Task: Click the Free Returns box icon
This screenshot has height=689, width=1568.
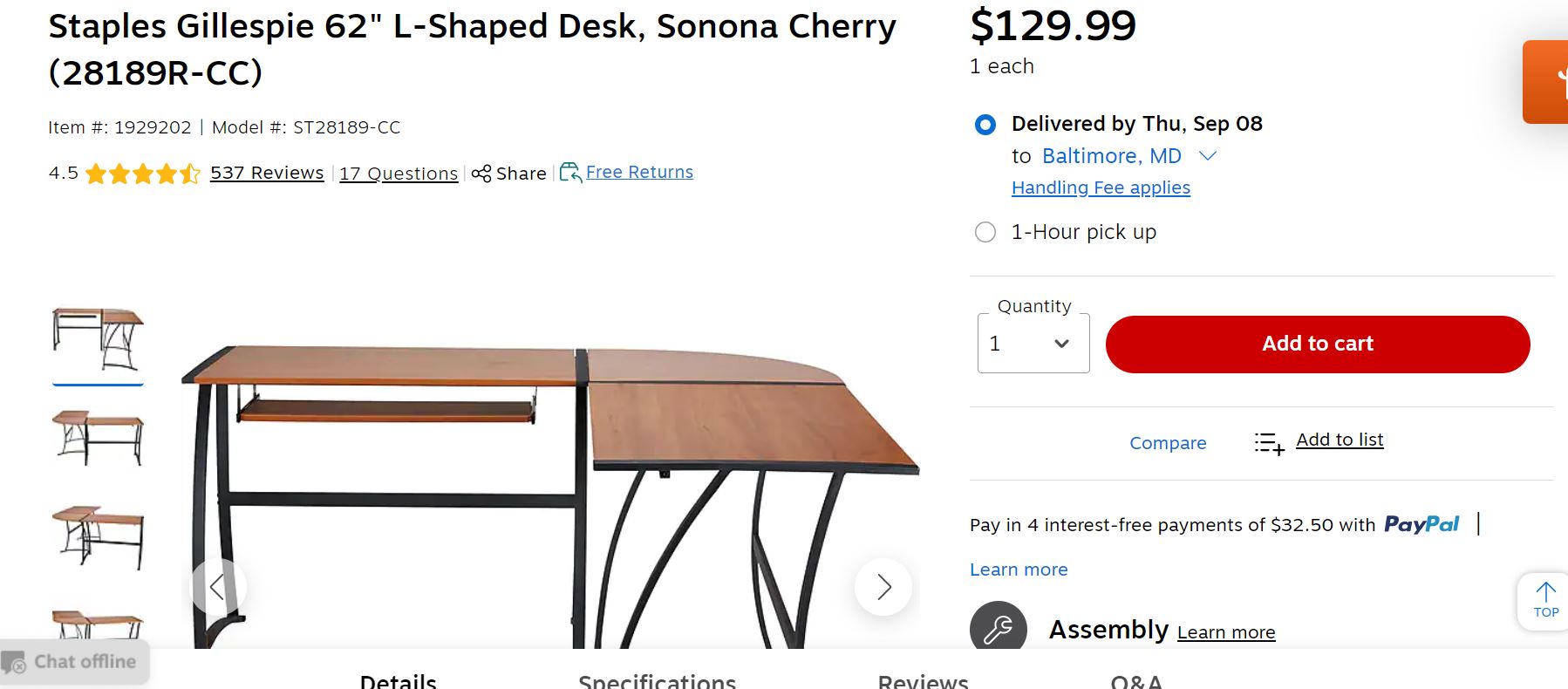Action: coord(570,173)
